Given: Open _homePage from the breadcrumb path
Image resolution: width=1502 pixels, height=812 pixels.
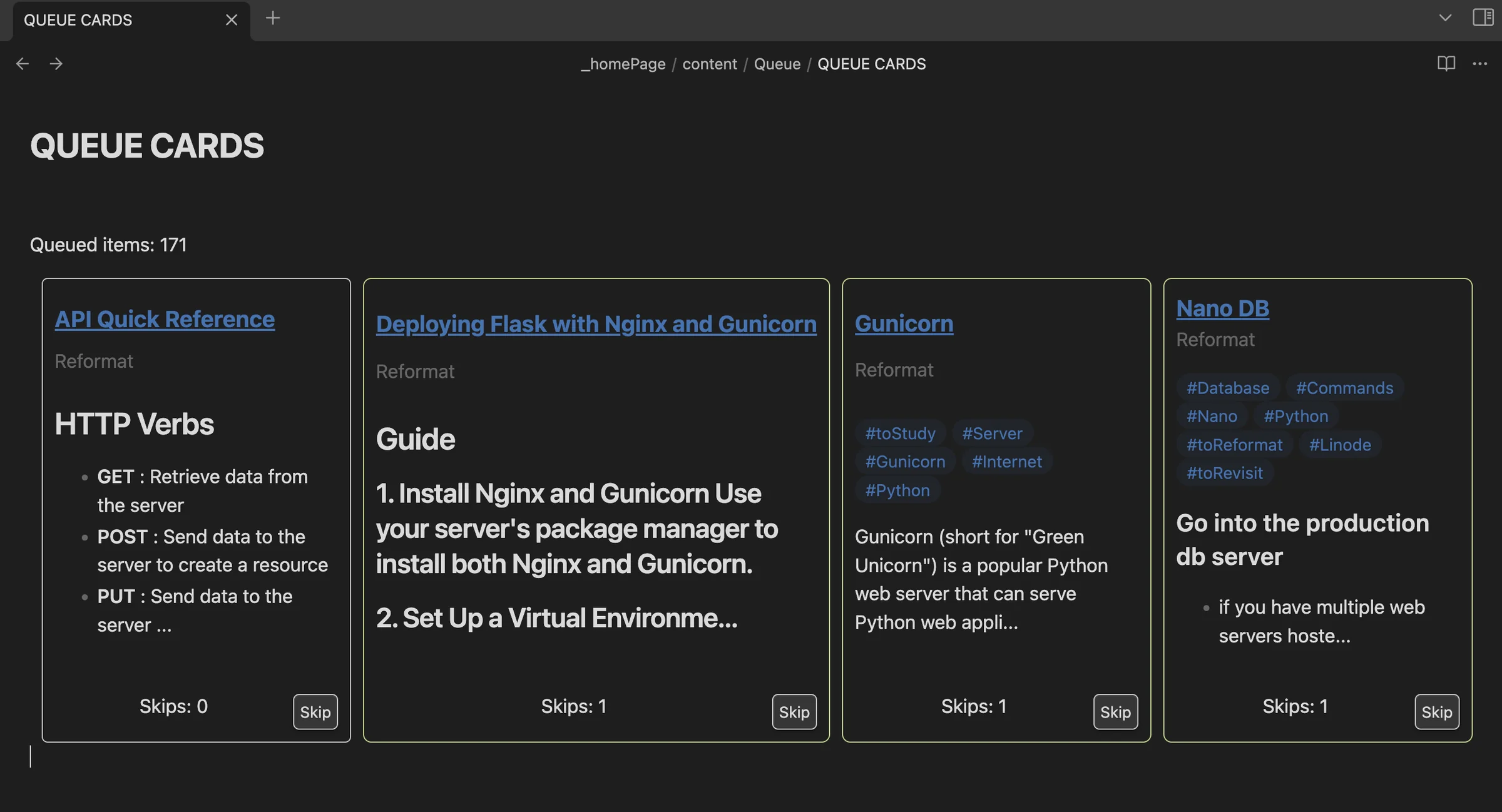Looking at the screenshot, I should 623,63.
